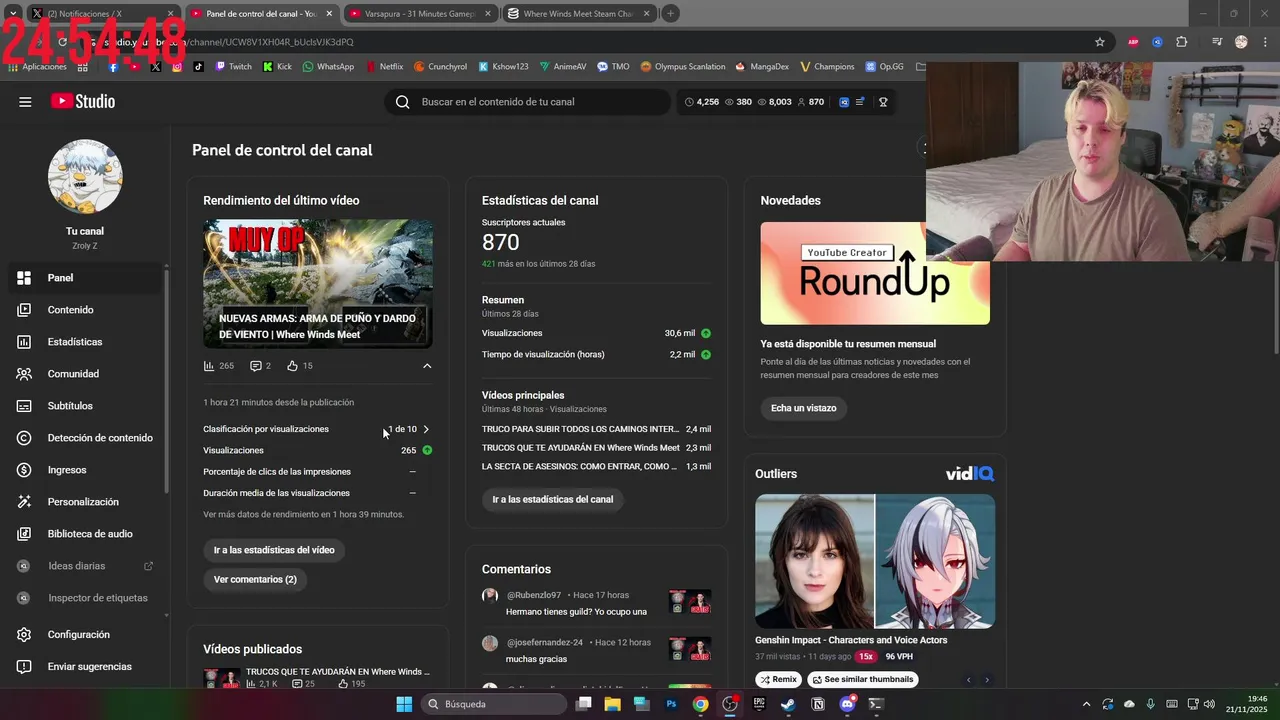1280x720 pixels.
Task: Go to next outlier with right arrow
Action: pos(987,680)
